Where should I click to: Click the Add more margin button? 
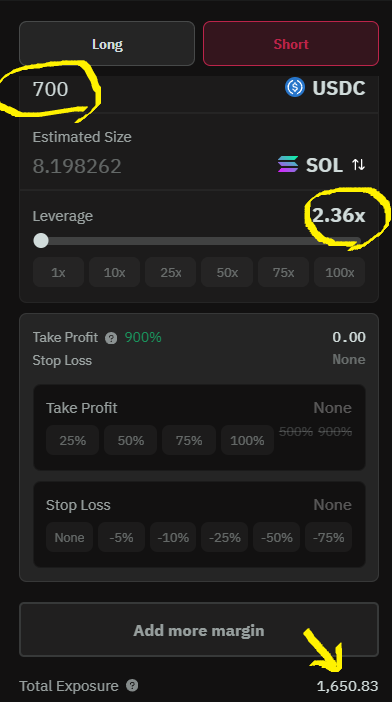click(199, 629)
